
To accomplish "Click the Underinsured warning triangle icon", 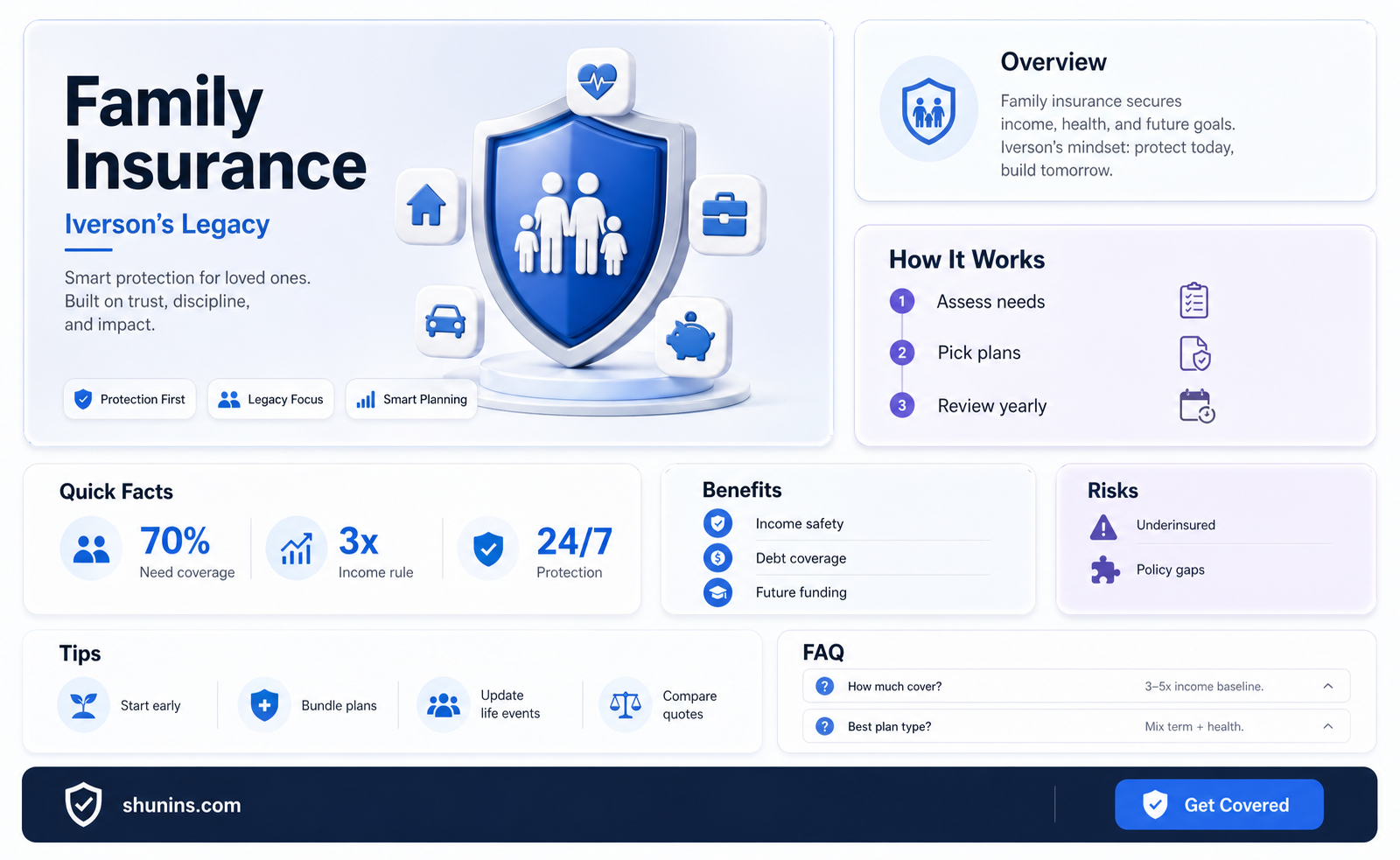I will (x=1103, y=527).
